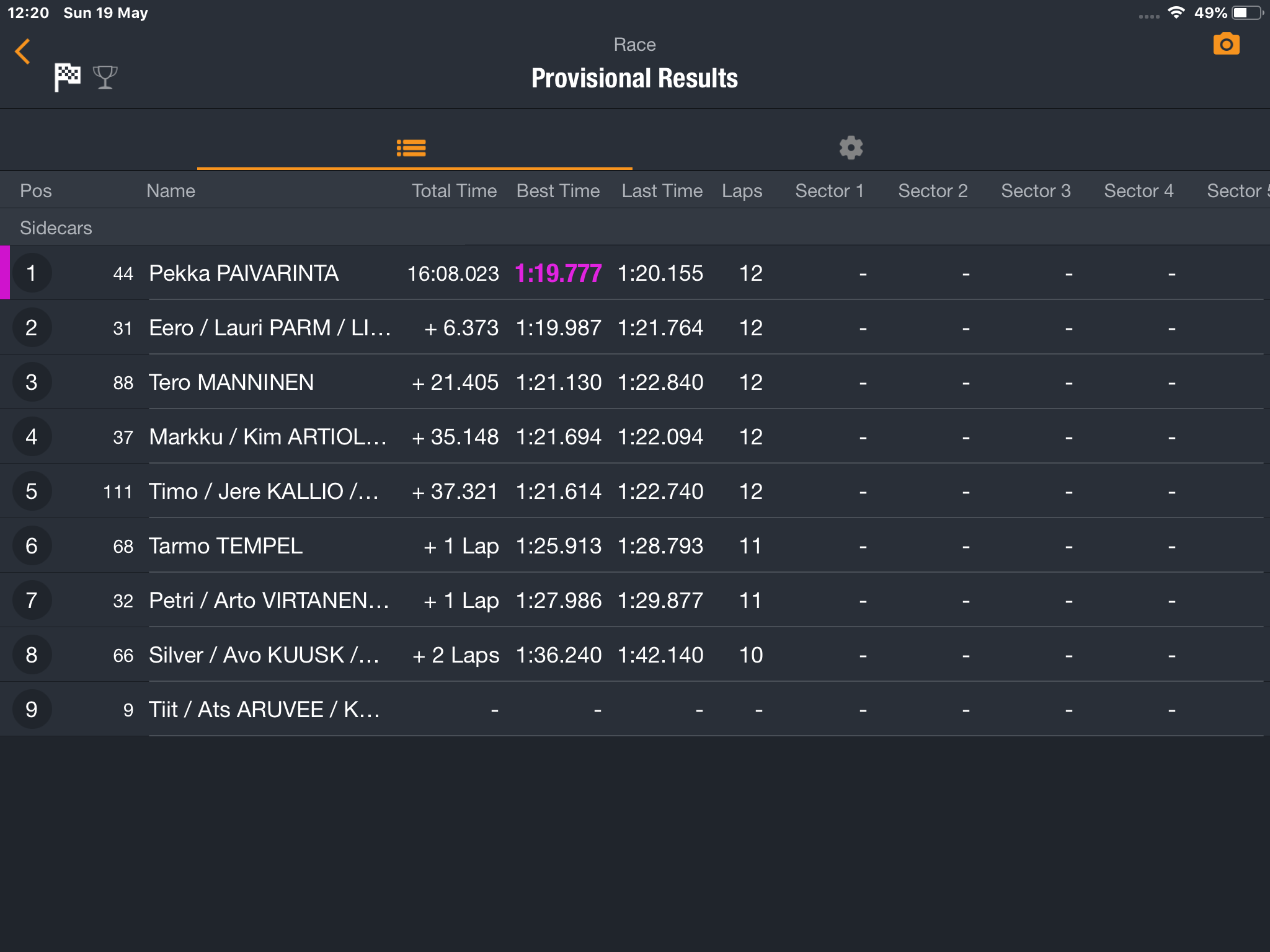Tap the Wi-Fi status icon
The image size is (1270, 952).
1176,12
